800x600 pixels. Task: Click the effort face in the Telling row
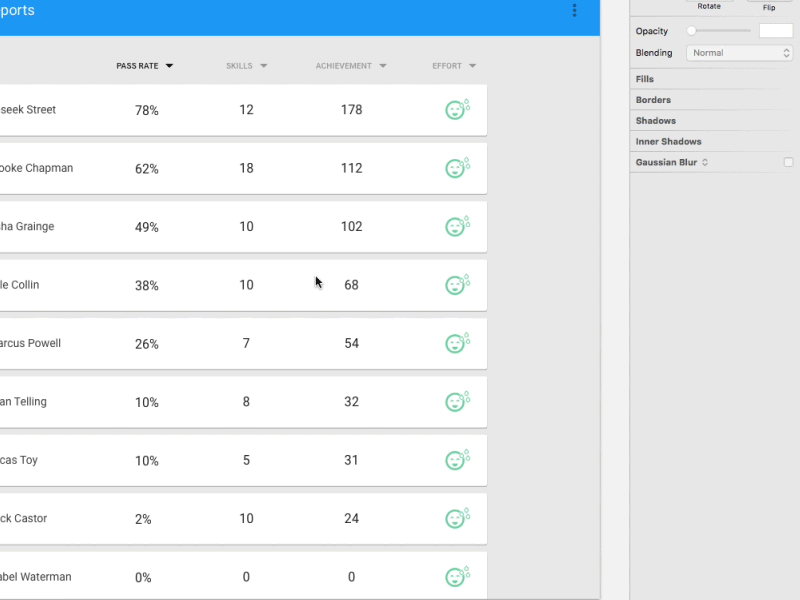click(x=457, y=401)
